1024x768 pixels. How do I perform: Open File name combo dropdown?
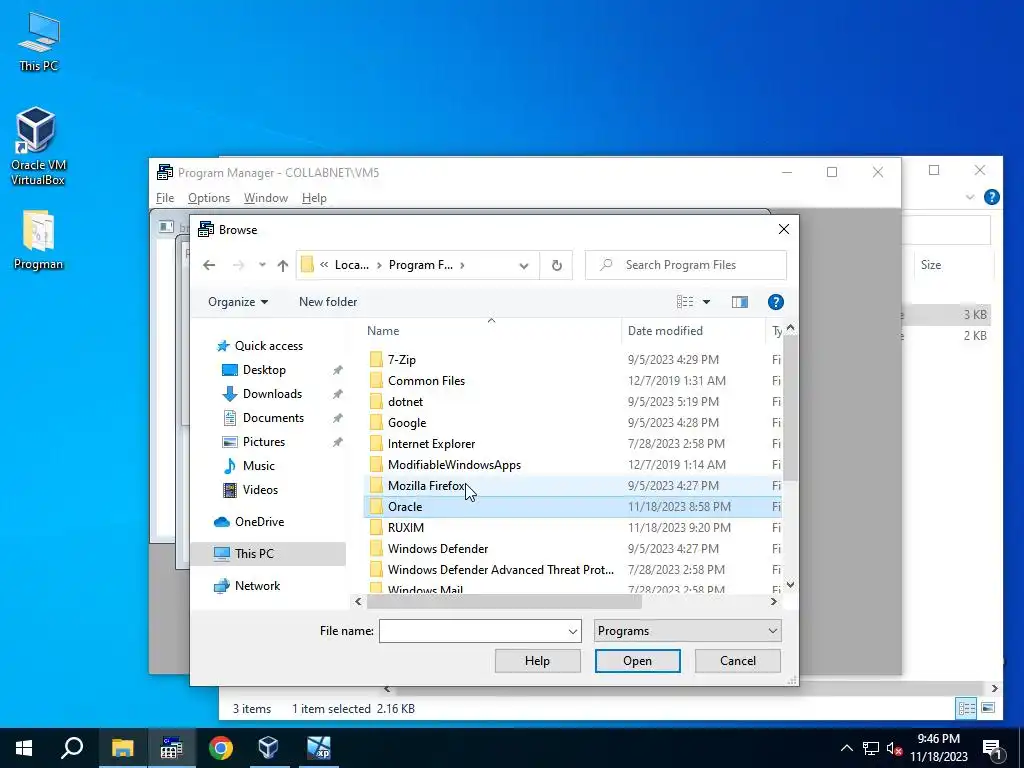(x=573, y=632)
